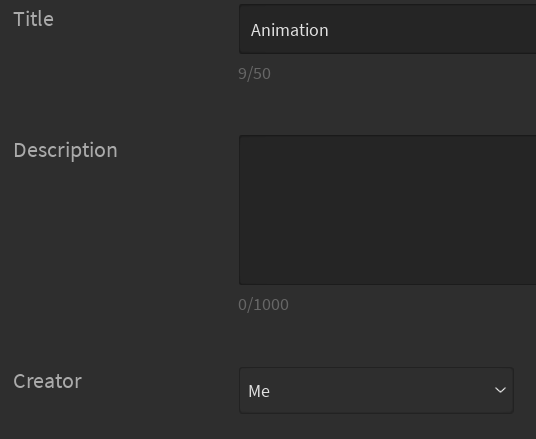The width and height of the screenshot is (536, 439).
Task: Place cursor after the word Animation
Action: click(x=330, y=30)
